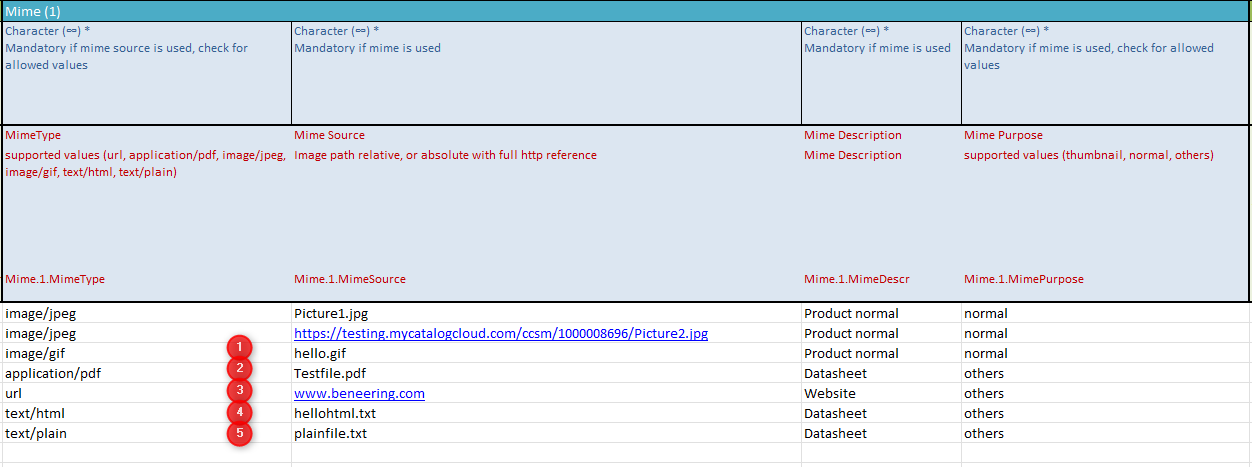This screenshot has width=1252, height=467.
Task: Click the Mime.1.MimeDescr field name
Action: click(x=856, y=279)
